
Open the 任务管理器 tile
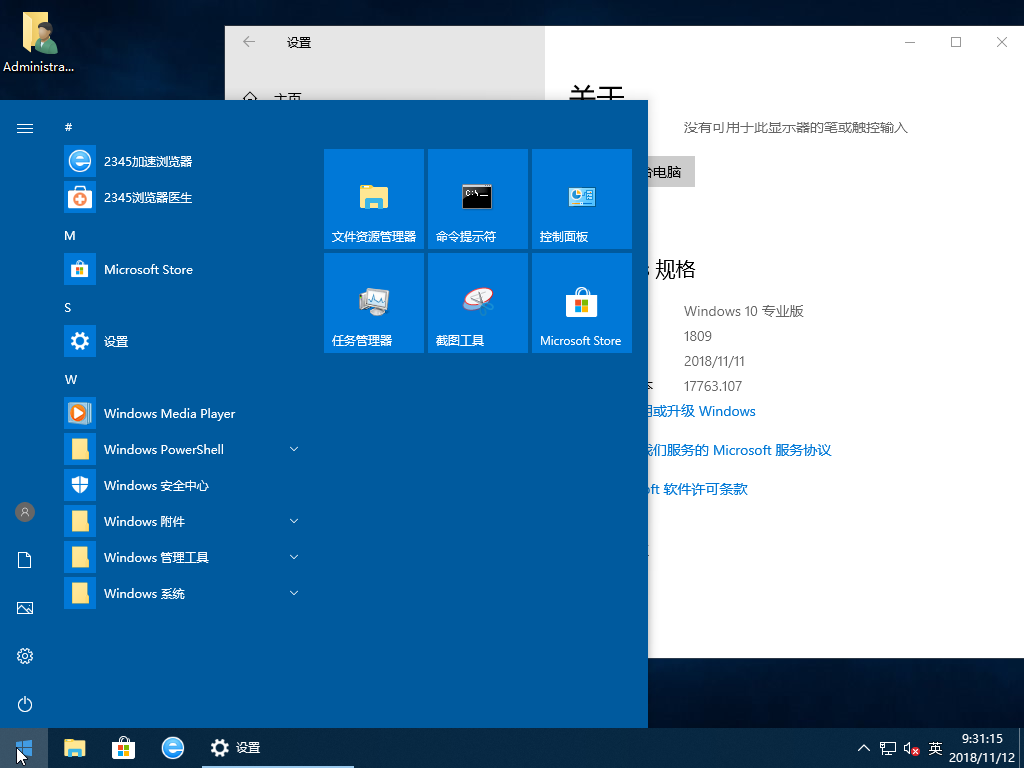tap(374, 303)
